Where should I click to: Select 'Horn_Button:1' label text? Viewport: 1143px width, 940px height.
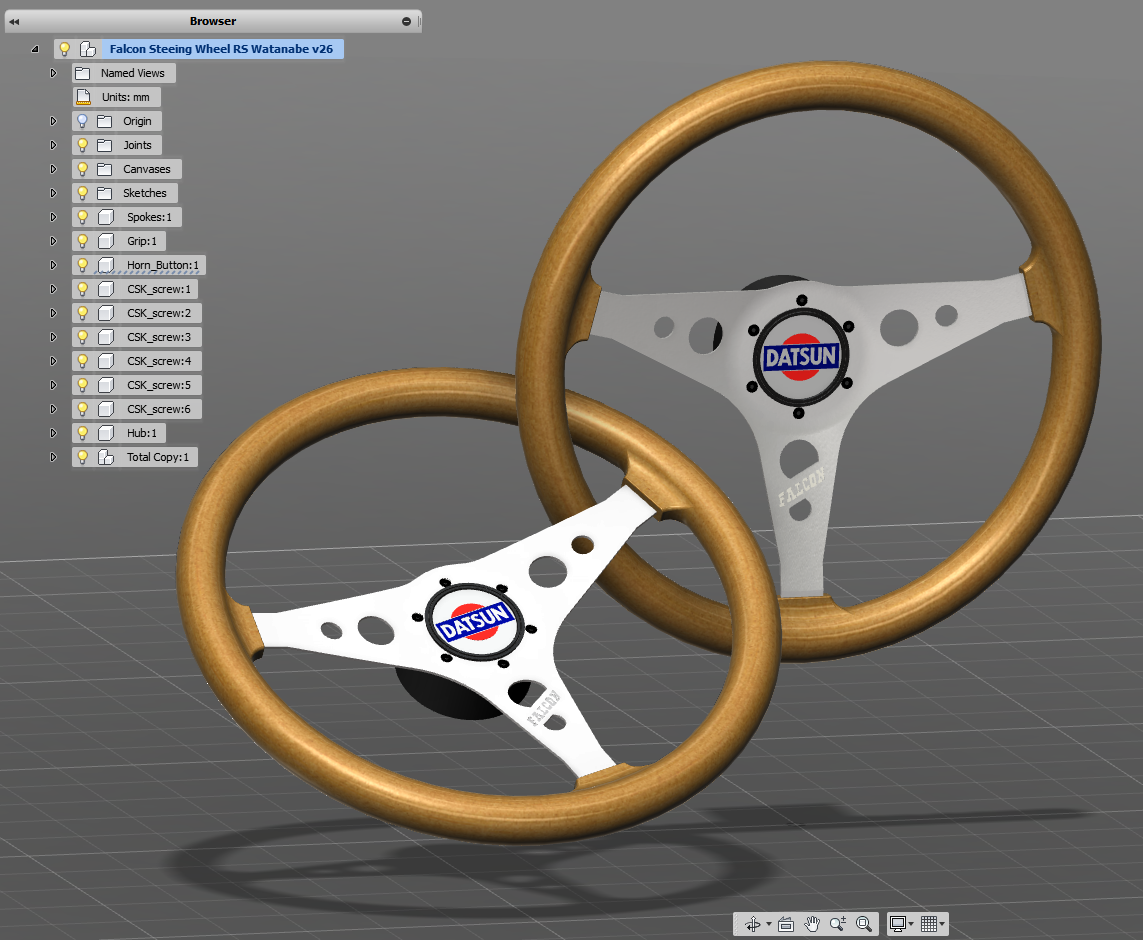163,265
